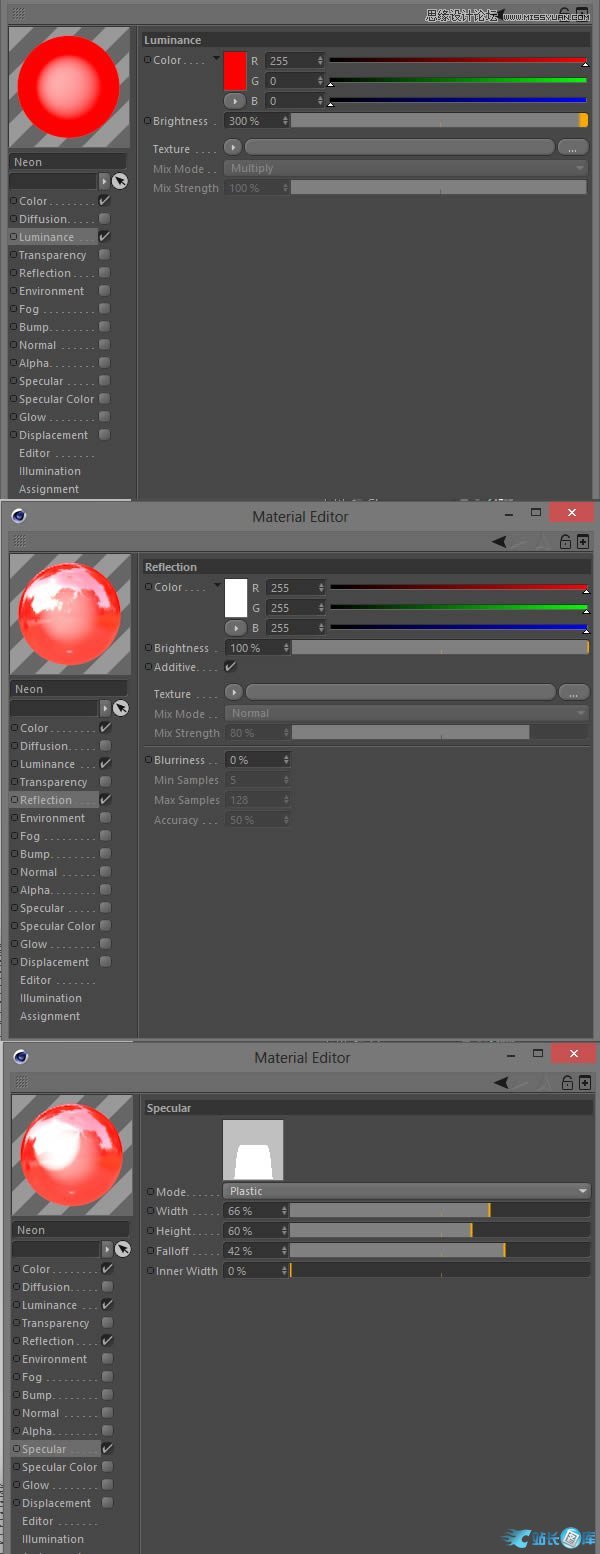600x1554 pixels.
Task: Click the '...' texture browse button in Reflection panel
Action: [x=573, y=693]
